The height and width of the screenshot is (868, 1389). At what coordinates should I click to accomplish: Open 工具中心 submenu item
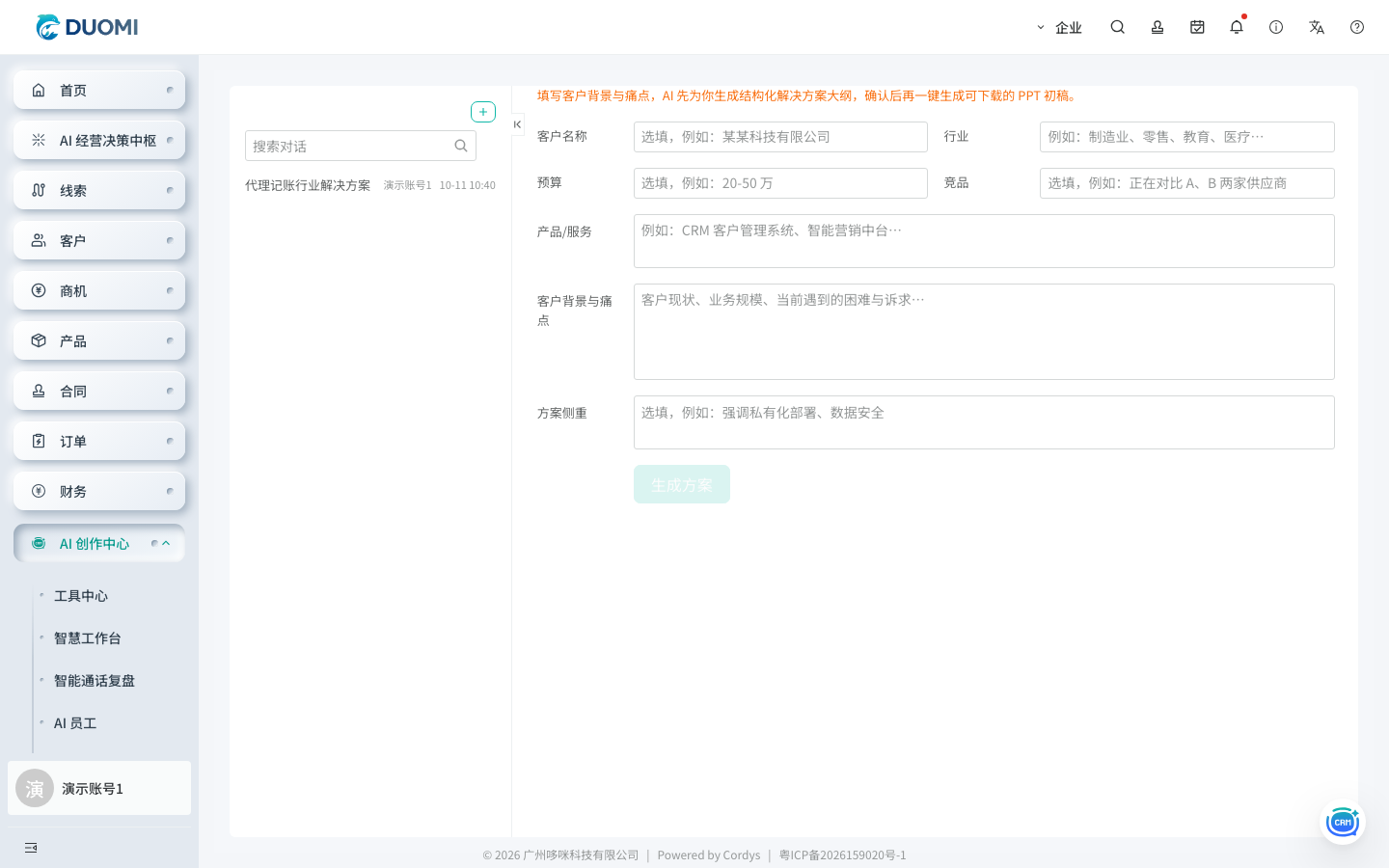[x=81, y=596]
